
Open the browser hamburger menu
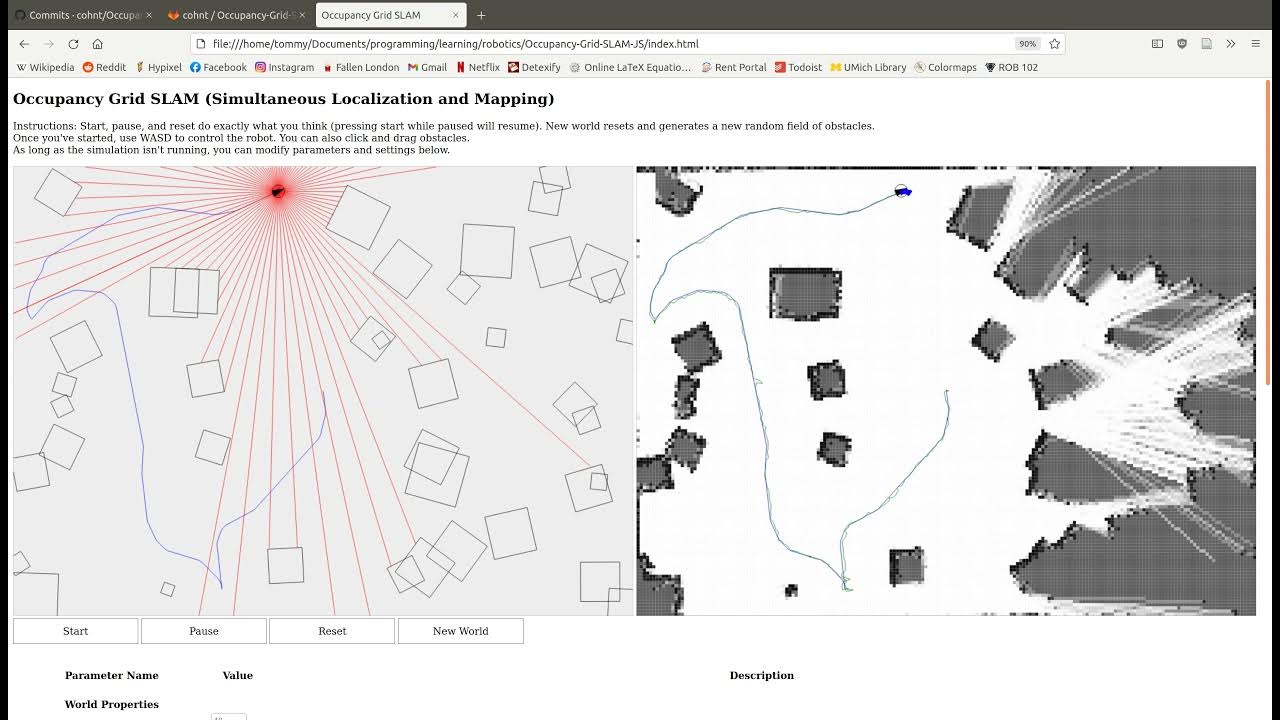pos(1256,44)
